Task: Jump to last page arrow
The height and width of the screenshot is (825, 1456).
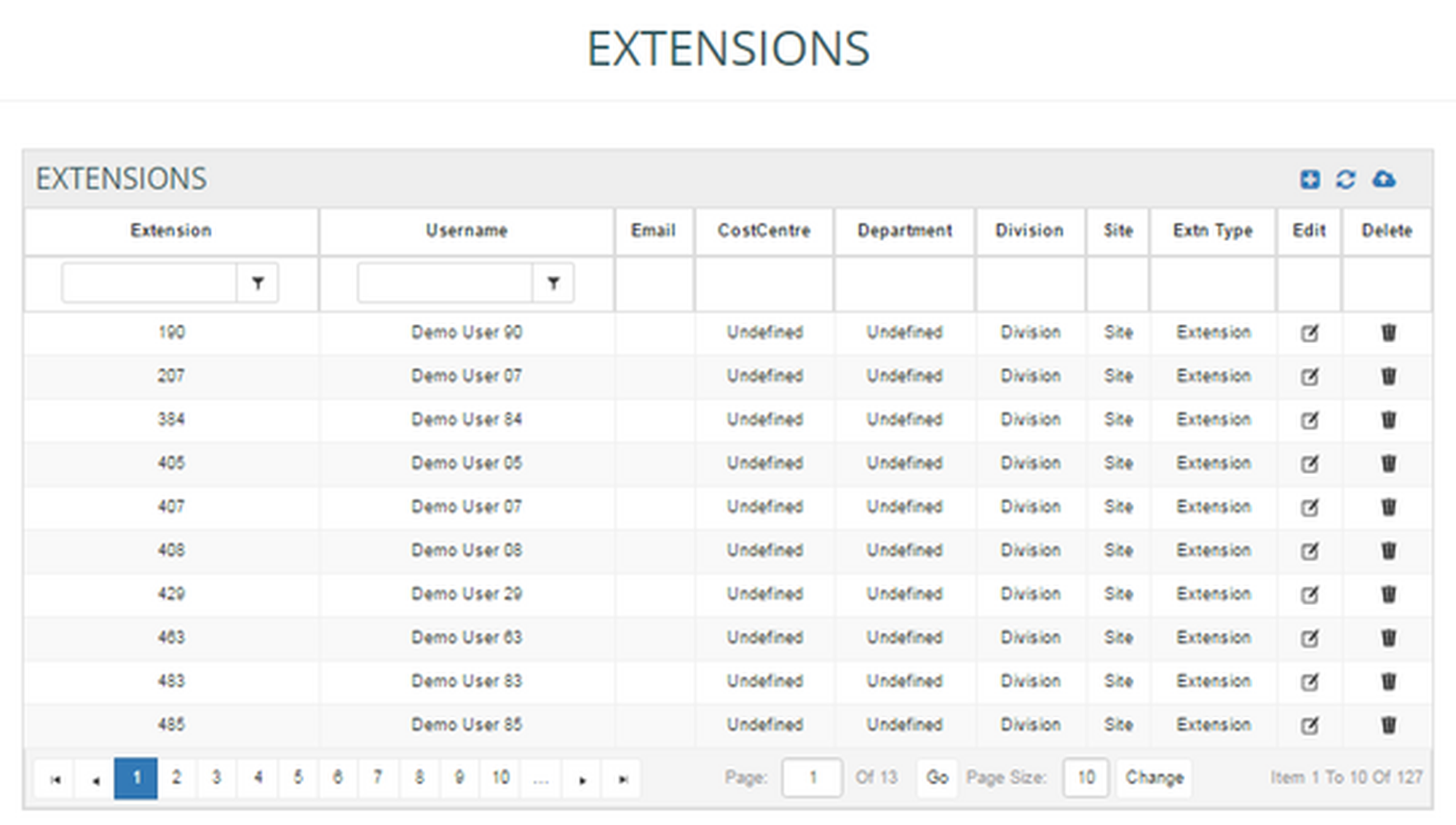Action: point(622,779)
